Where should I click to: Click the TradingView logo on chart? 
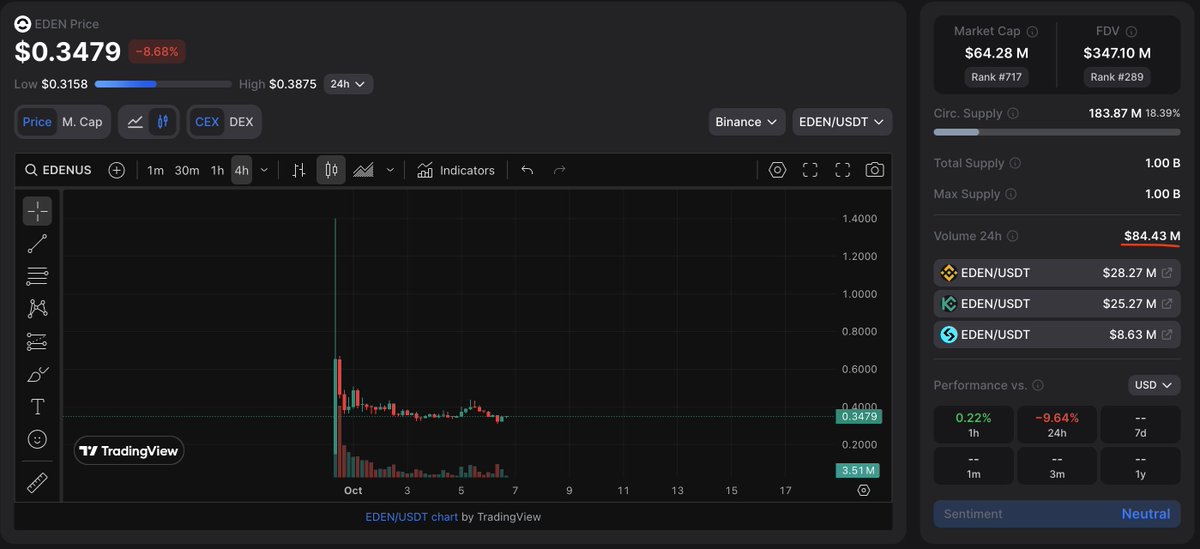click(x=129, y=451)
